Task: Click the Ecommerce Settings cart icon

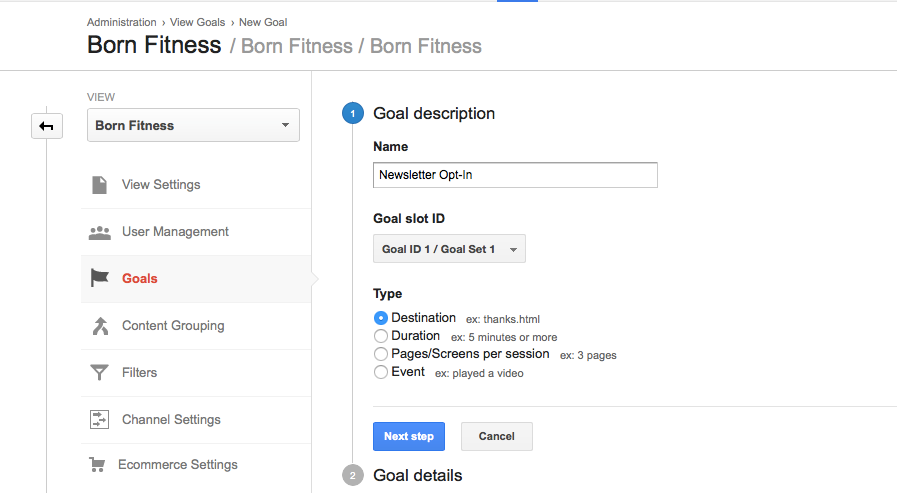Action: pos(97,464)
